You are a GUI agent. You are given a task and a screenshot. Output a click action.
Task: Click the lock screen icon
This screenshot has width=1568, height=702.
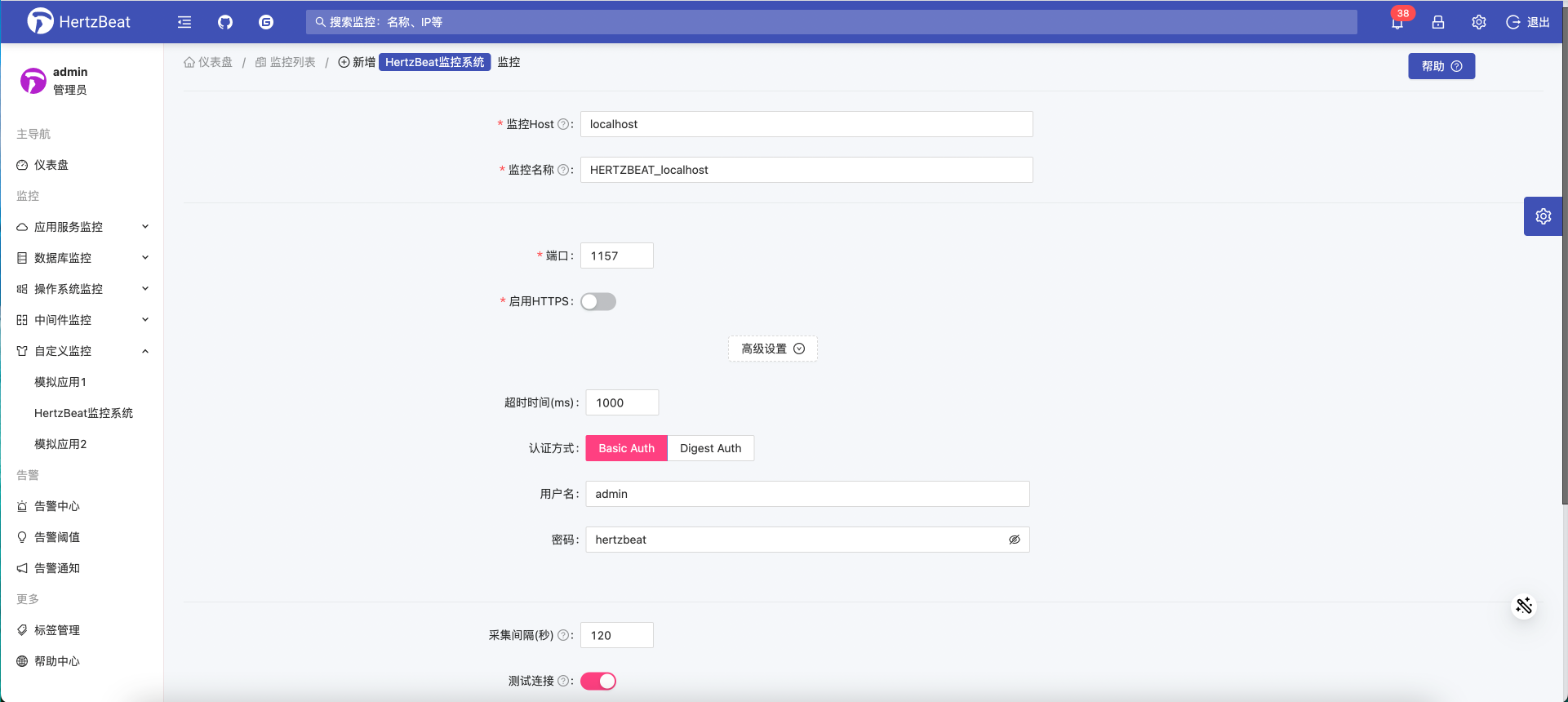(1438, 22)
